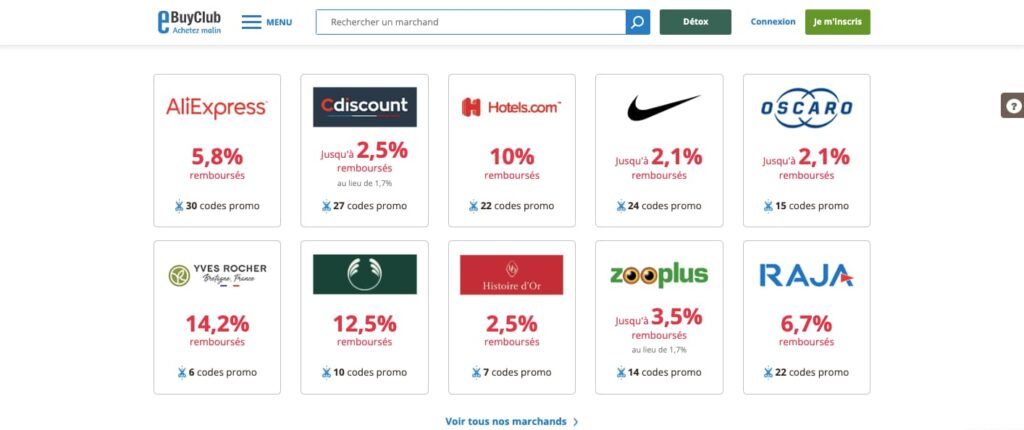Click the Connexion link
The image size is (1024, 430).
773,22
